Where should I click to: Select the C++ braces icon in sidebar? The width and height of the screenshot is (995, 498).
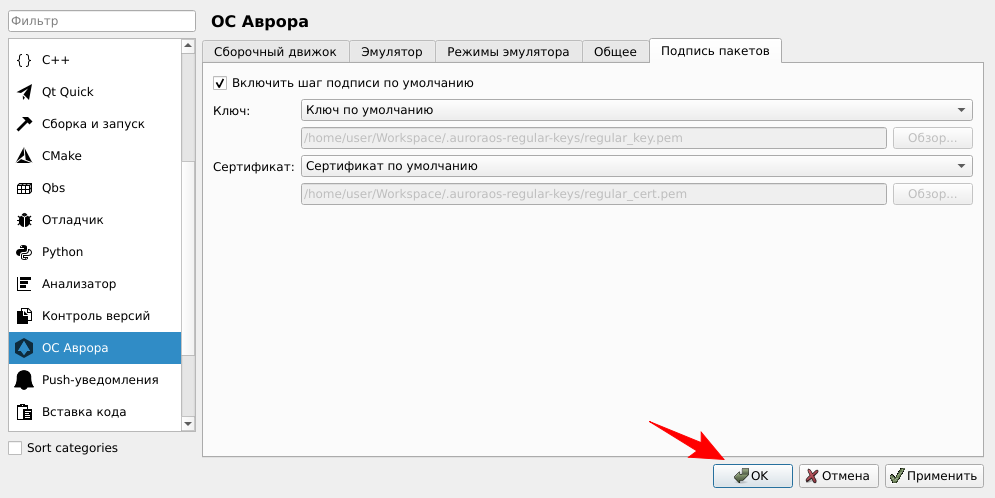point(24,60)
